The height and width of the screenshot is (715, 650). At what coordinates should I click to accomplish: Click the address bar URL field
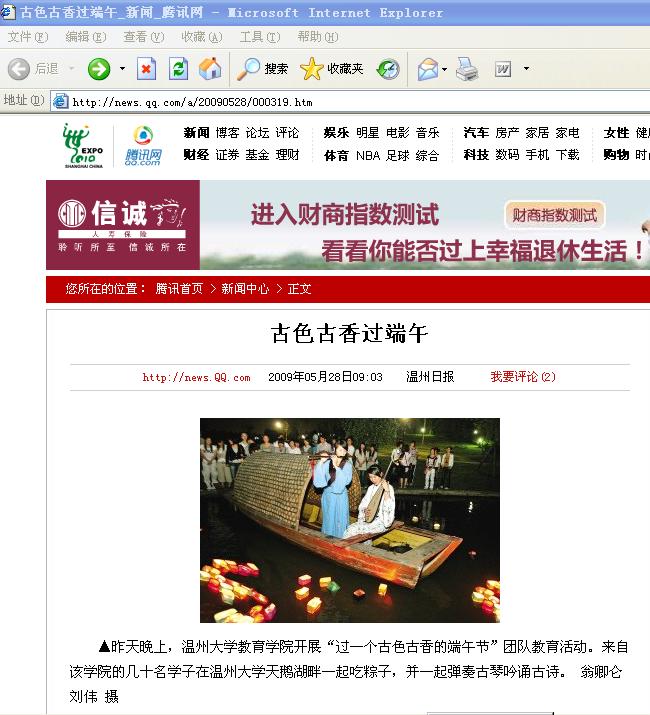pos(300,101)
